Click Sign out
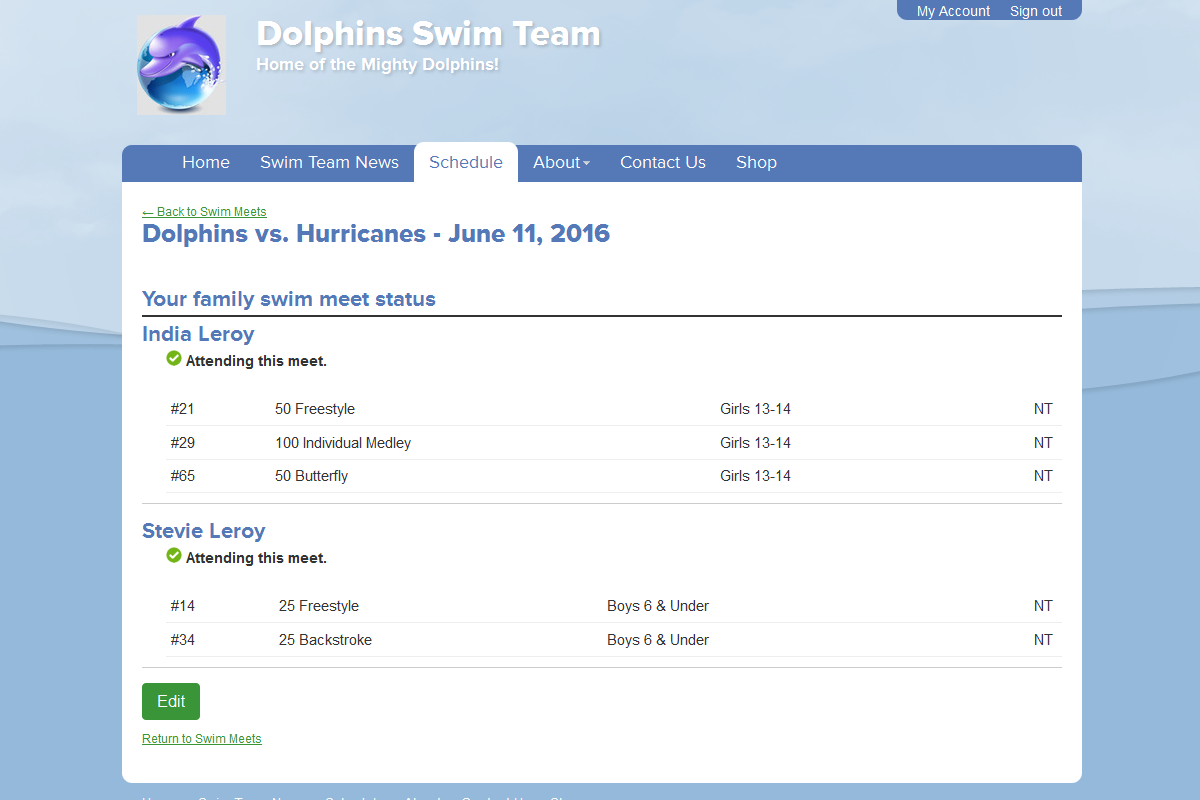Screen dimensions: 1200x800 (1035, 11)
